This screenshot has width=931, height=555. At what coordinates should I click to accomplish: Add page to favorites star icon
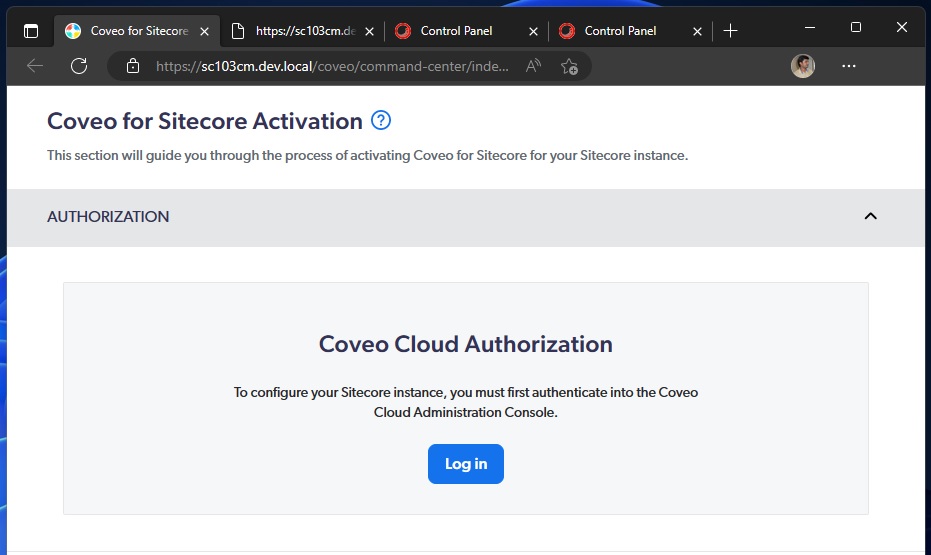(x=569, y=66)
